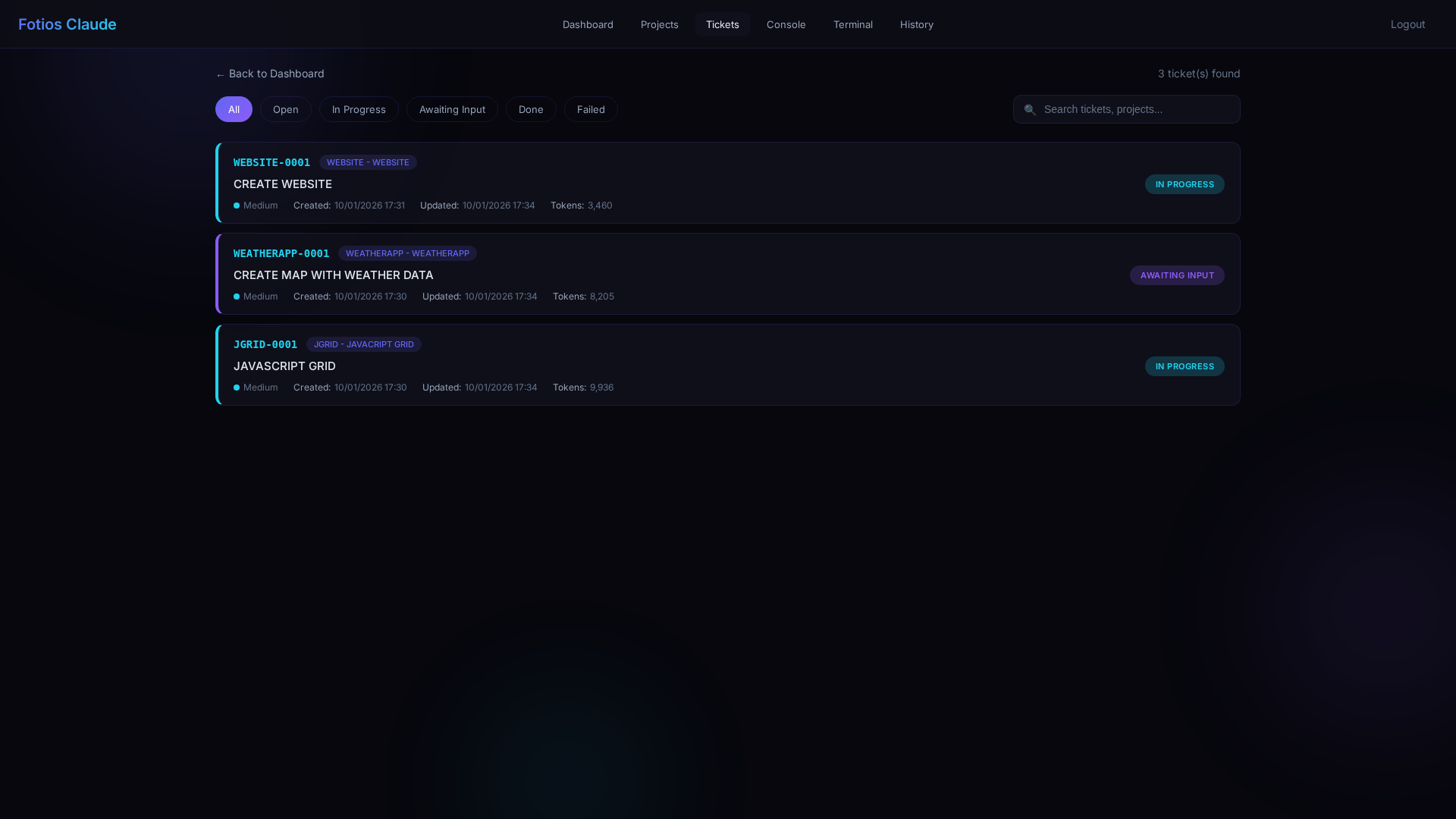Open the JAVASCRIPT GRID ticket title
Viewport: 1456px width, 819px height.
pyautogui.click(x=284, y=366)
